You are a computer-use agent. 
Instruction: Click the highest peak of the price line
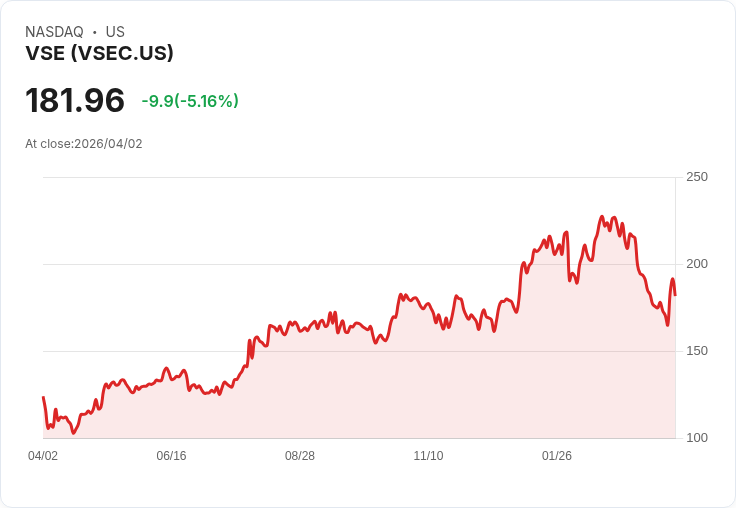(x=602, y=216)
